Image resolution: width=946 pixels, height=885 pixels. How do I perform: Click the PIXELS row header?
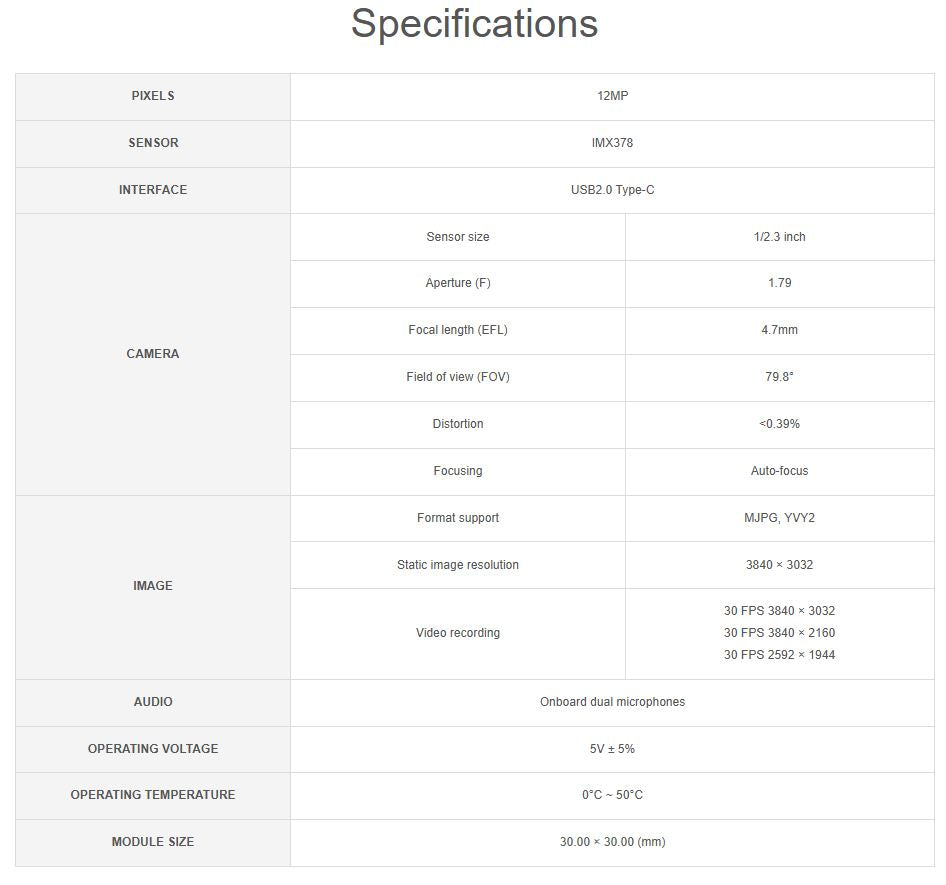coord(153,96)
